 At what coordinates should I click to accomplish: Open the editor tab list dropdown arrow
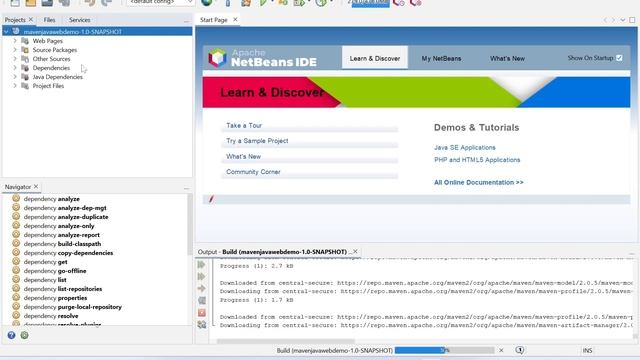(622, 20)
